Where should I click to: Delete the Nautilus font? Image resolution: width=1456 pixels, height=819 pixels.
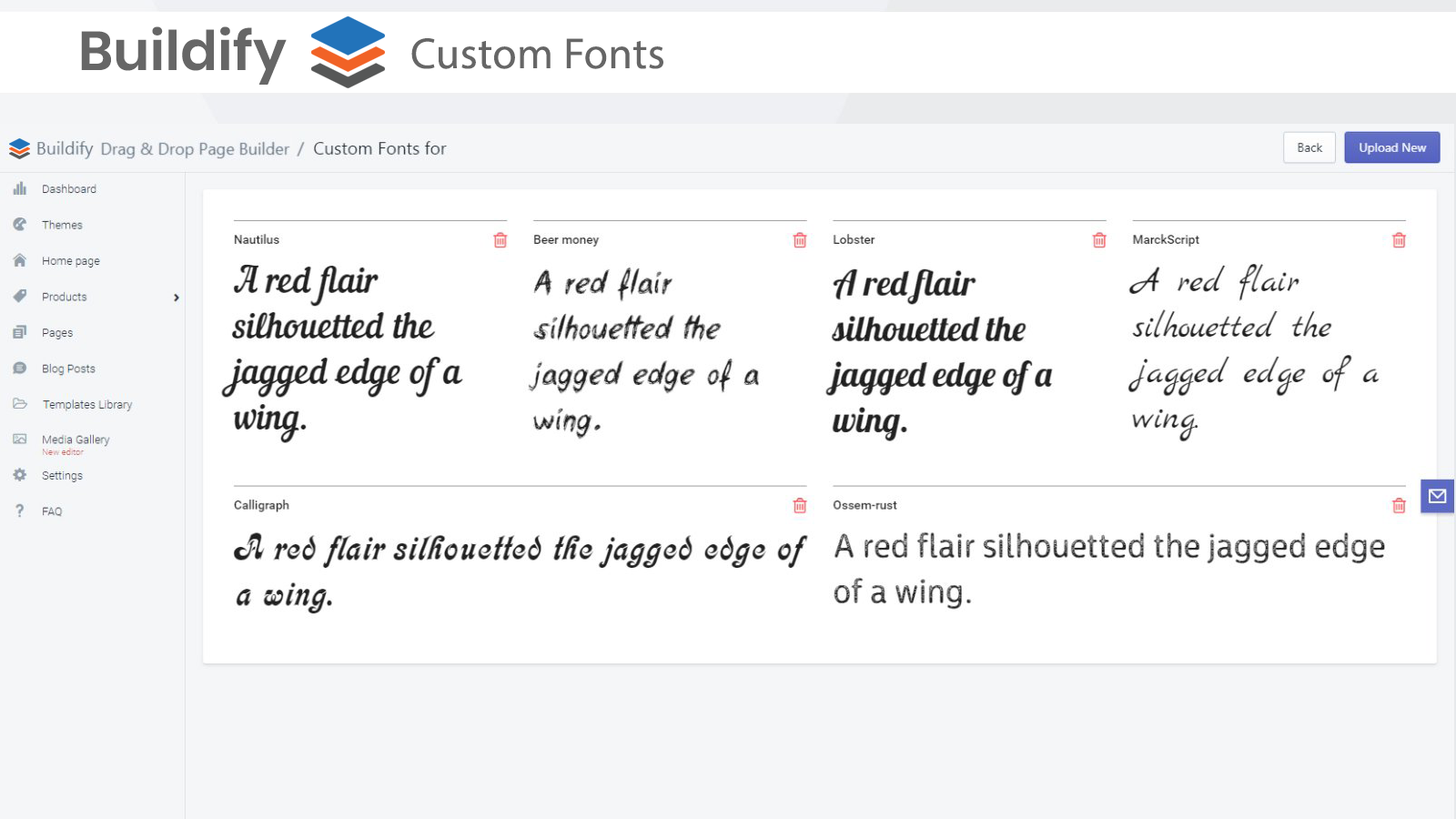pos(500,240)
